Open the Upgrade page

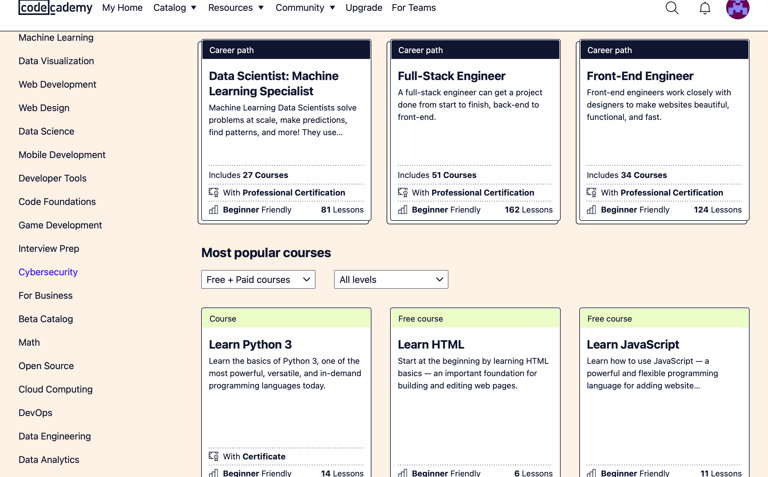click(363, 8)
